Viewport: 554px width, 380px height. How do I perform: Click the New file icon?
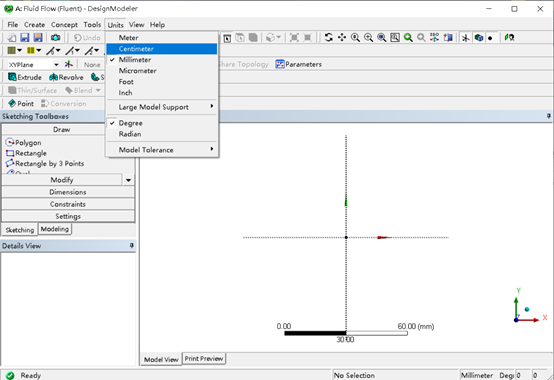[12, 37]
